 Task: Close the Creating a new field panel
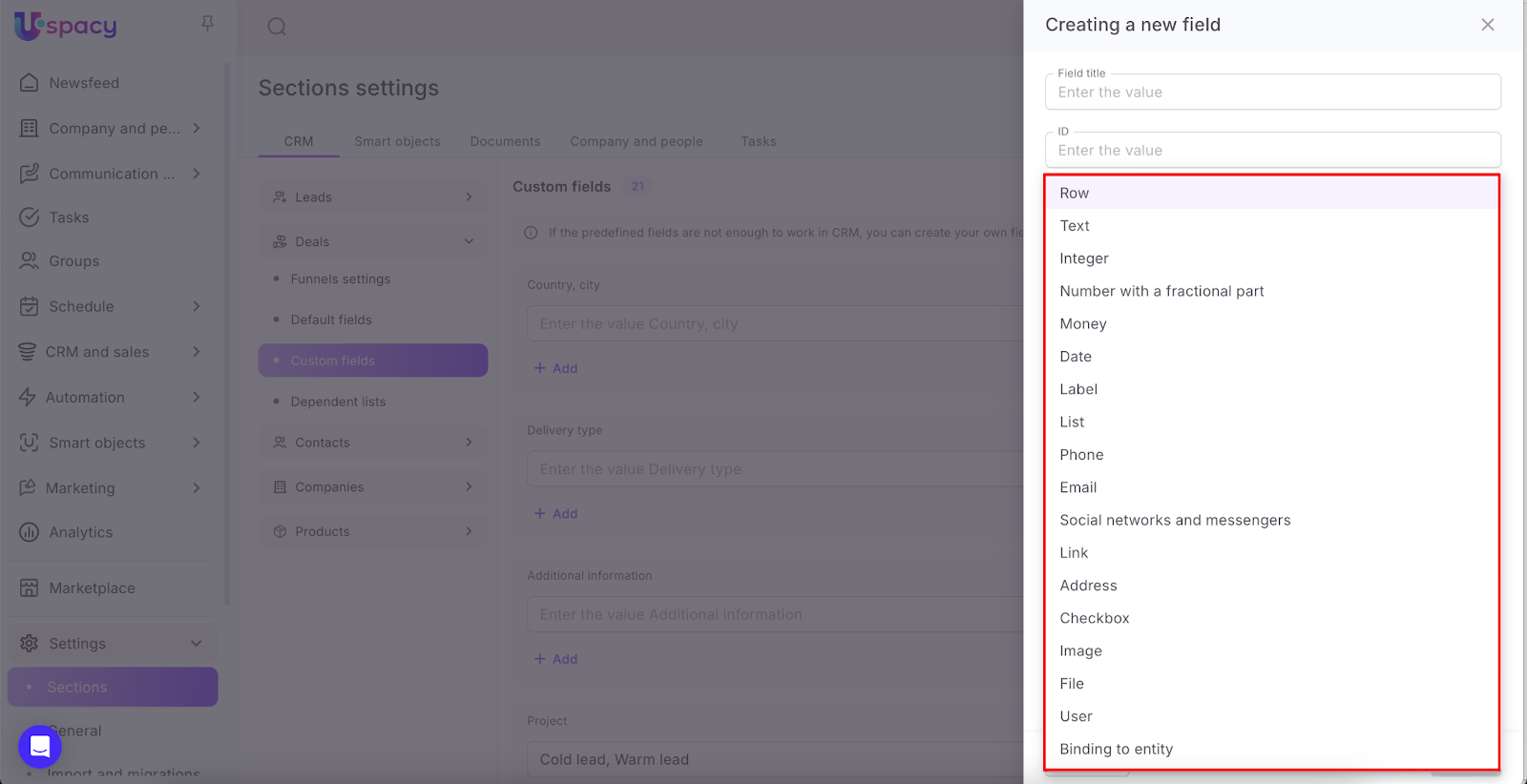coord(1487,25)
